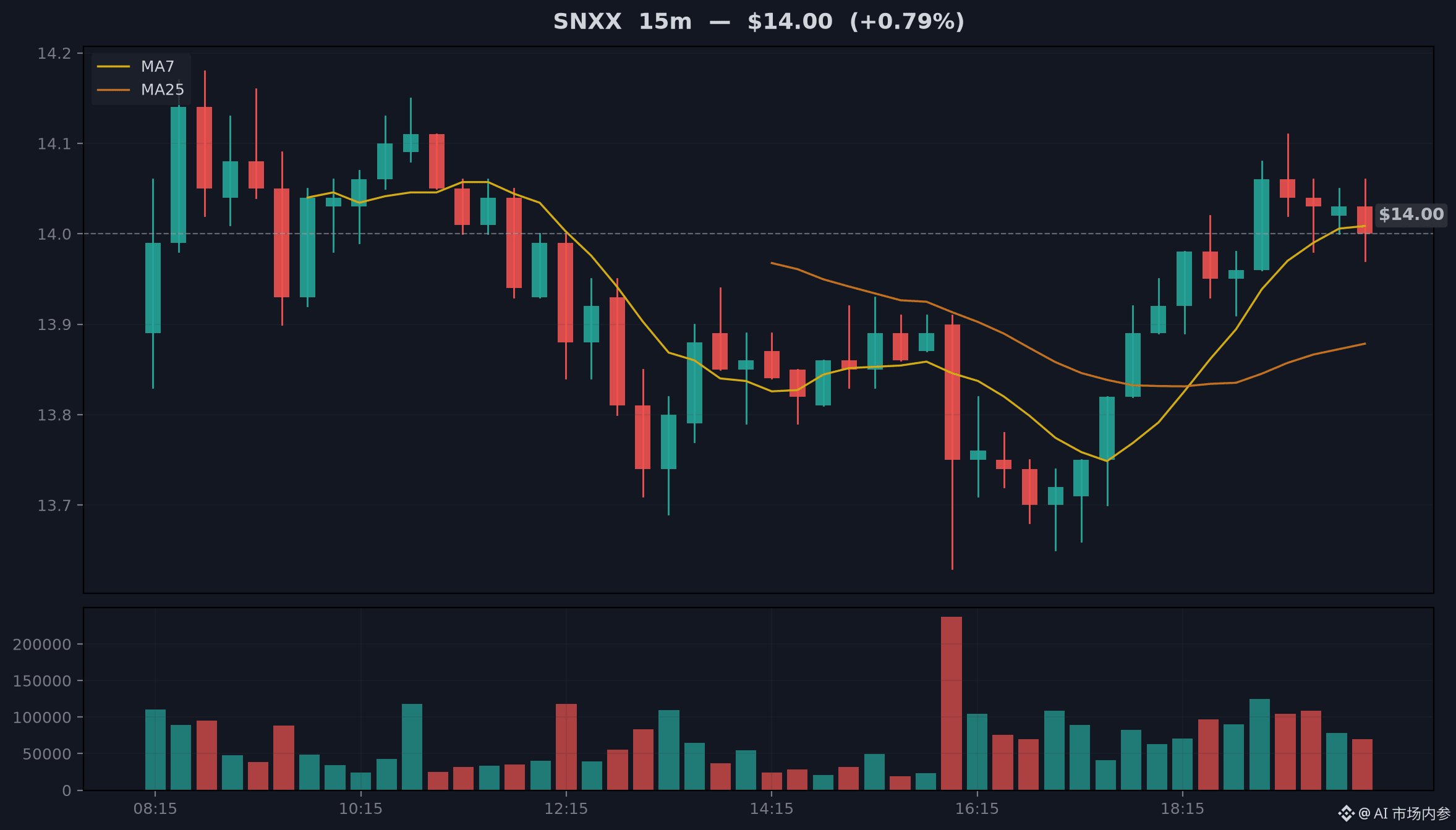This screenshot has height=830, width=1456.
Task: Click the 13.7 price axis label
Action: click(54, 506)
